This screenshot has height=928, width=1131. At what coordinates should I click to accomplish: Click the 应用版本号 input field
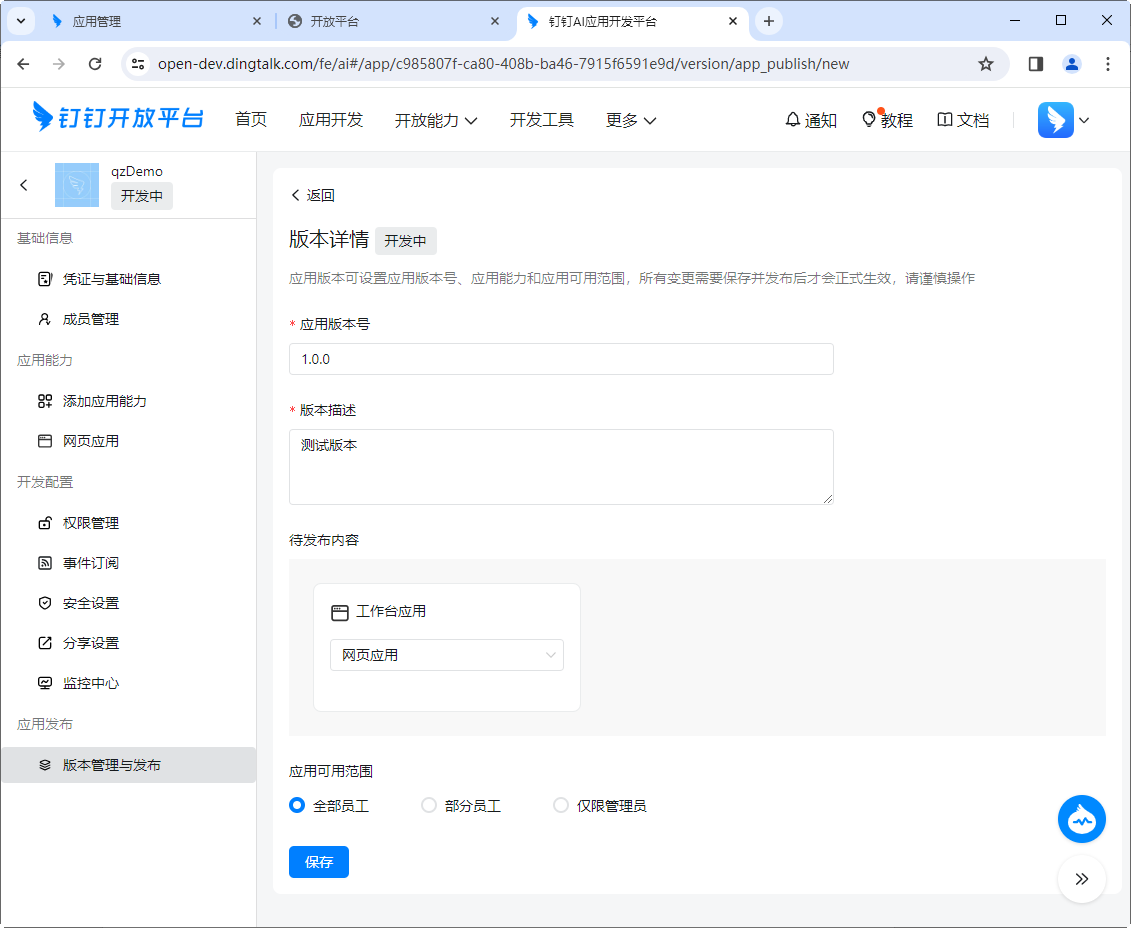pyautogui.click(x=560, y=359)
